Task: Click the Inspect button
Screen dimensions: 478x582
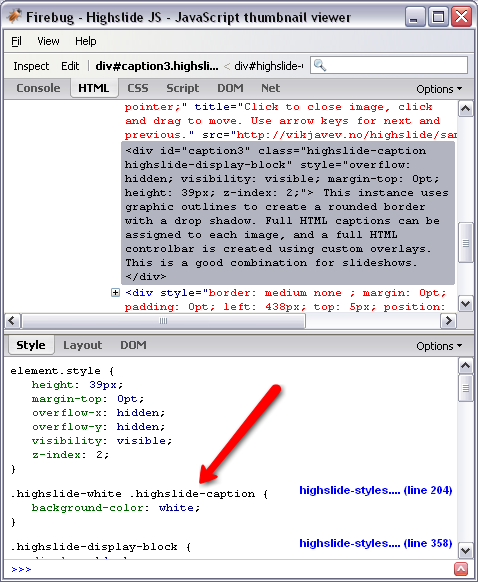Action: (x=31, y=66)
